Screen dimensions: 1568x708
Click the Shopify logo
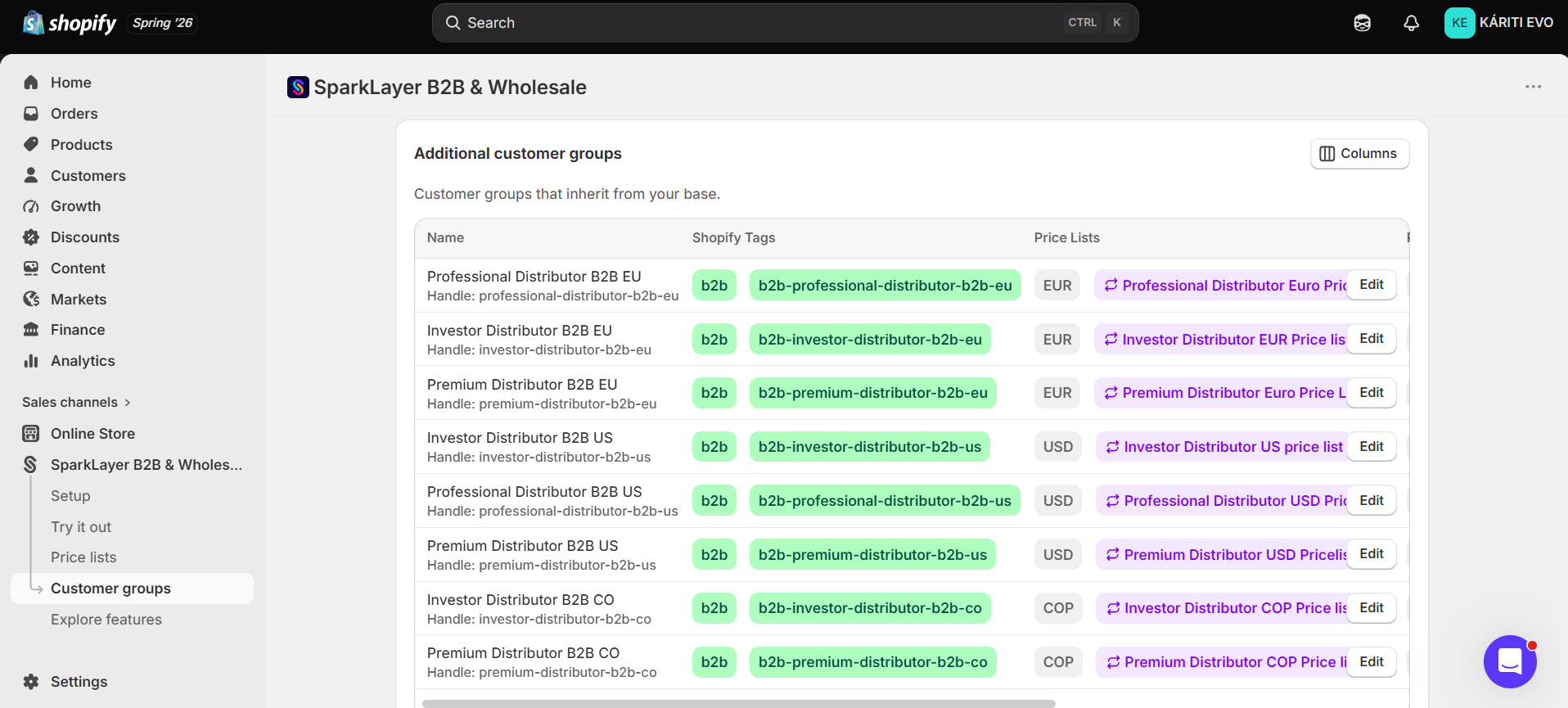tap(70, 23)
